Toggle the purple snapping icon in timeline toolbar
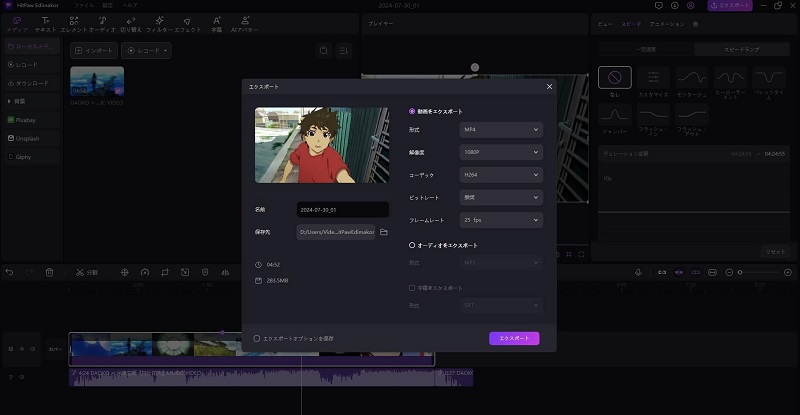The image size is (800, 415). 679,272
